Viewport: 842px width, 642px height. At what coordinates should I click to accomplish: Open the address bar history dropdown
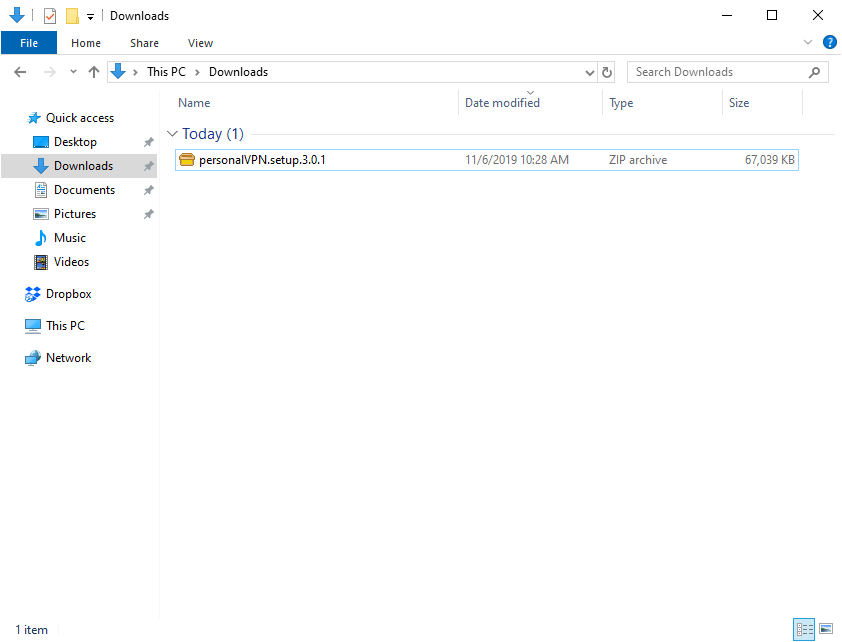590,72
